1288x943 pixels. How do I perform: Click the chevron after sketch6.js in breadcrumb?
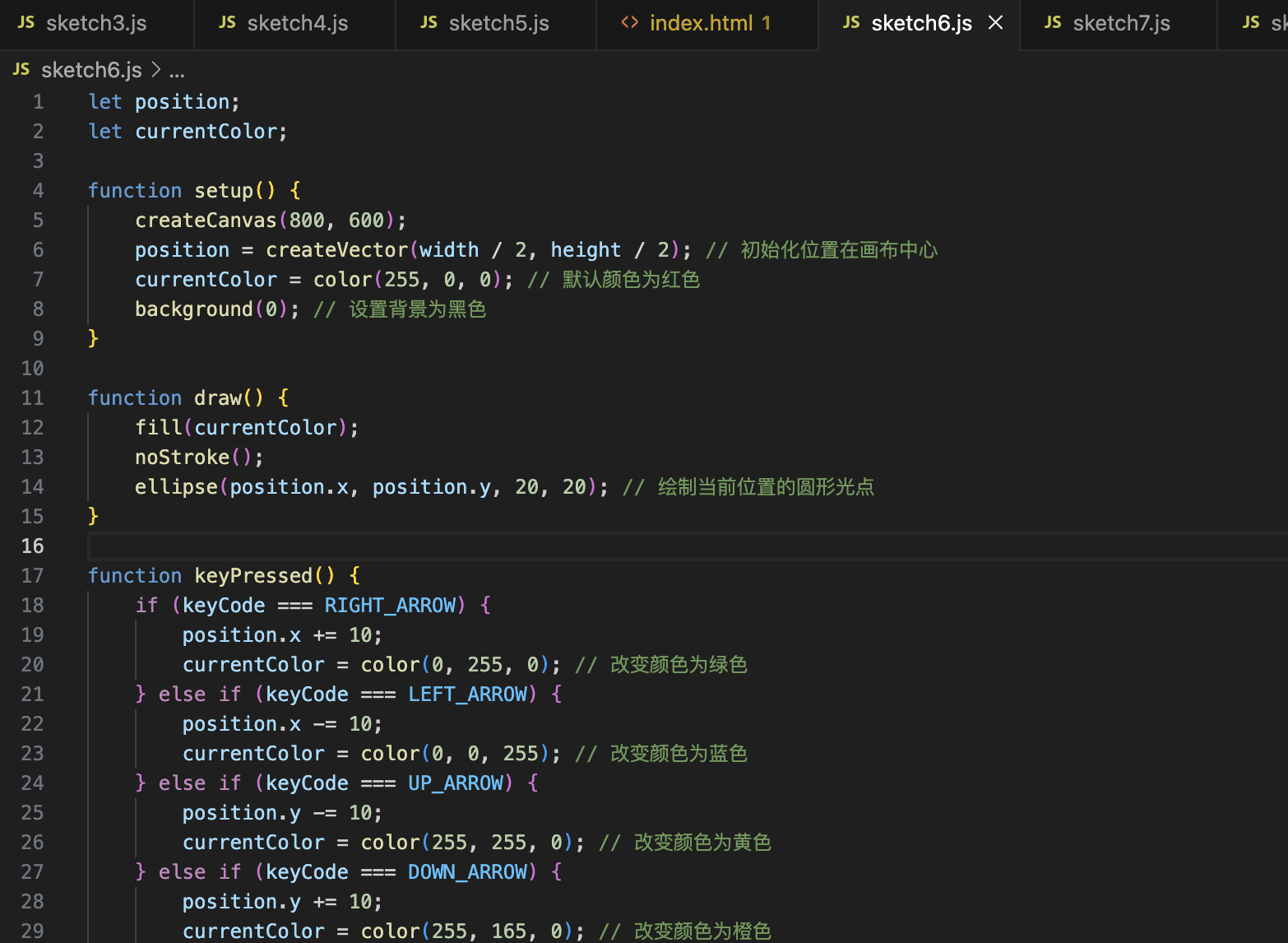pos(155,70)
